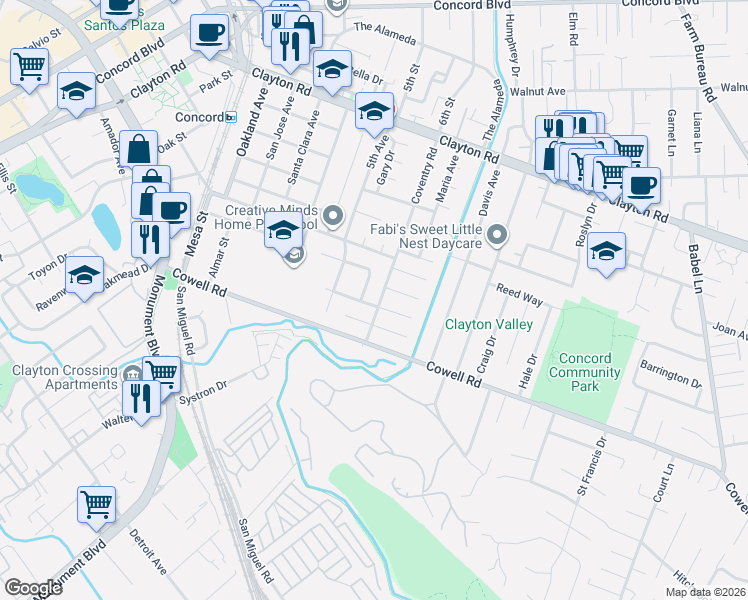Screen dimensions: 748x600
Task: Select the shopping cart marker near Detroit Ave
Action: (x=96, y=506)
